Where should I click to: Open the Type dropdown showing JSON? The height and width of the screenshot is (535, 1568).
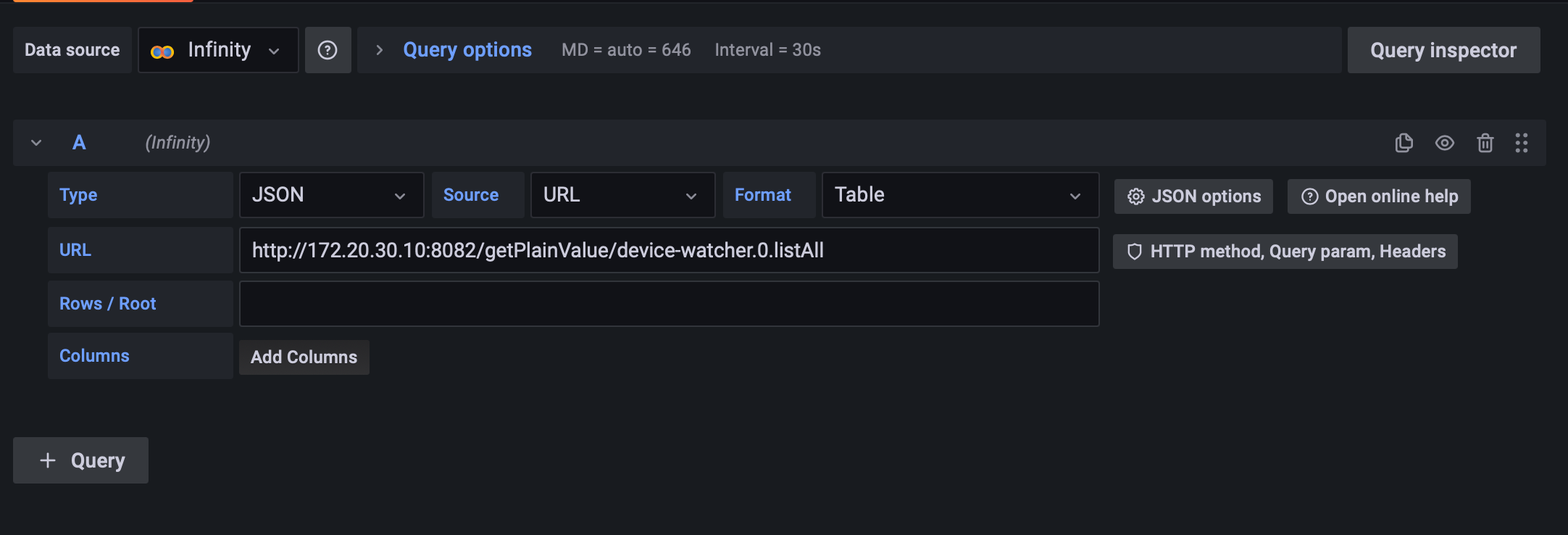331,195
